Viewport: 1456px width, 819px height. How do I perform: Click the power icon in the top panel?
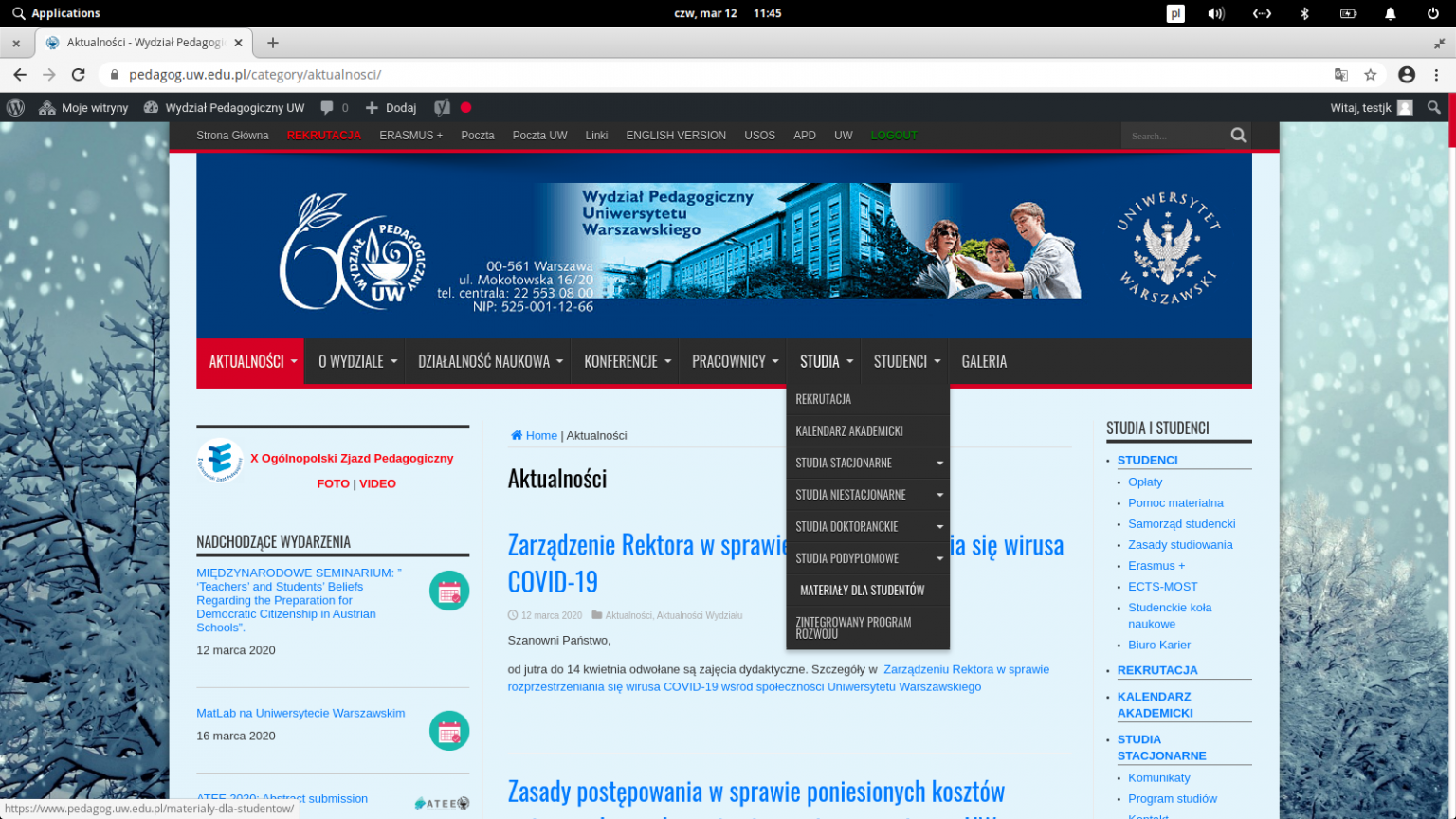tap(1433, 13)
